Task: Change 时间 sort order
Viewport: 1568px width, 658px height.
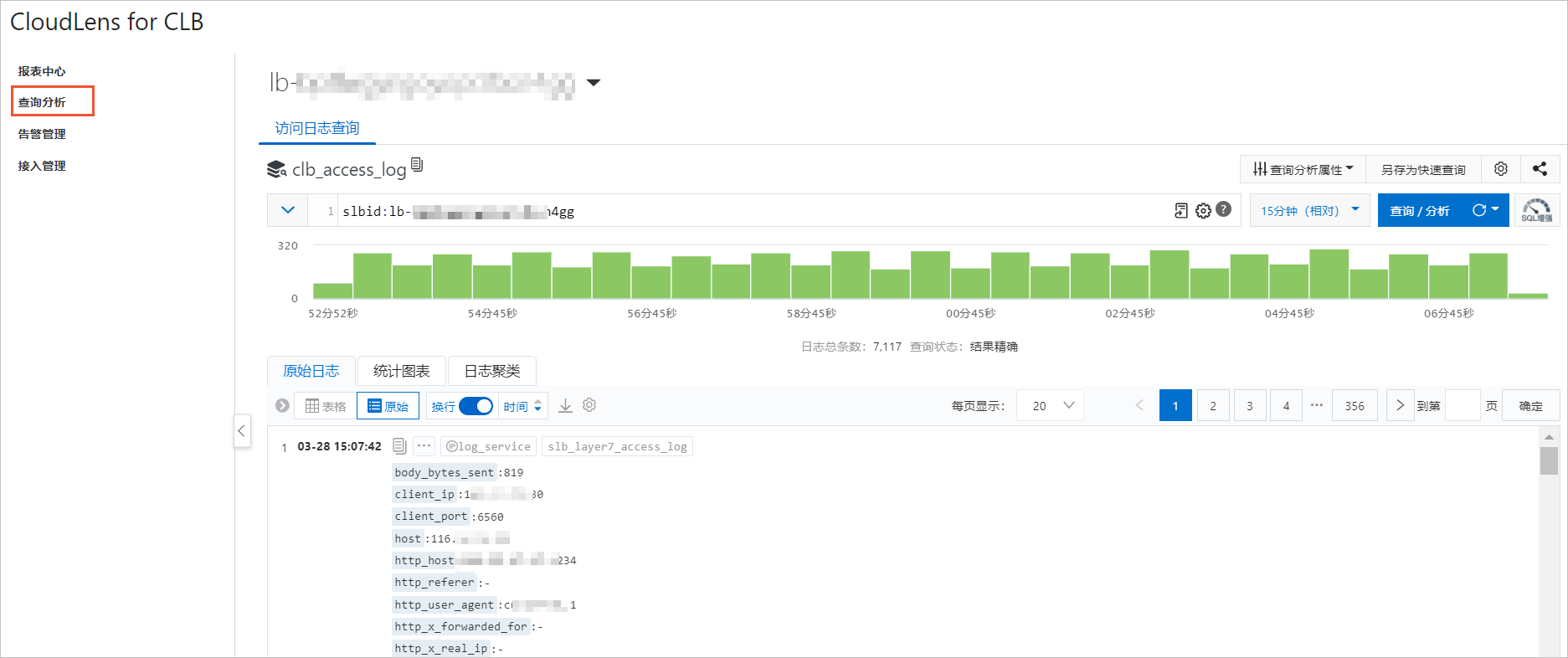Action: [x=522, y=406]
